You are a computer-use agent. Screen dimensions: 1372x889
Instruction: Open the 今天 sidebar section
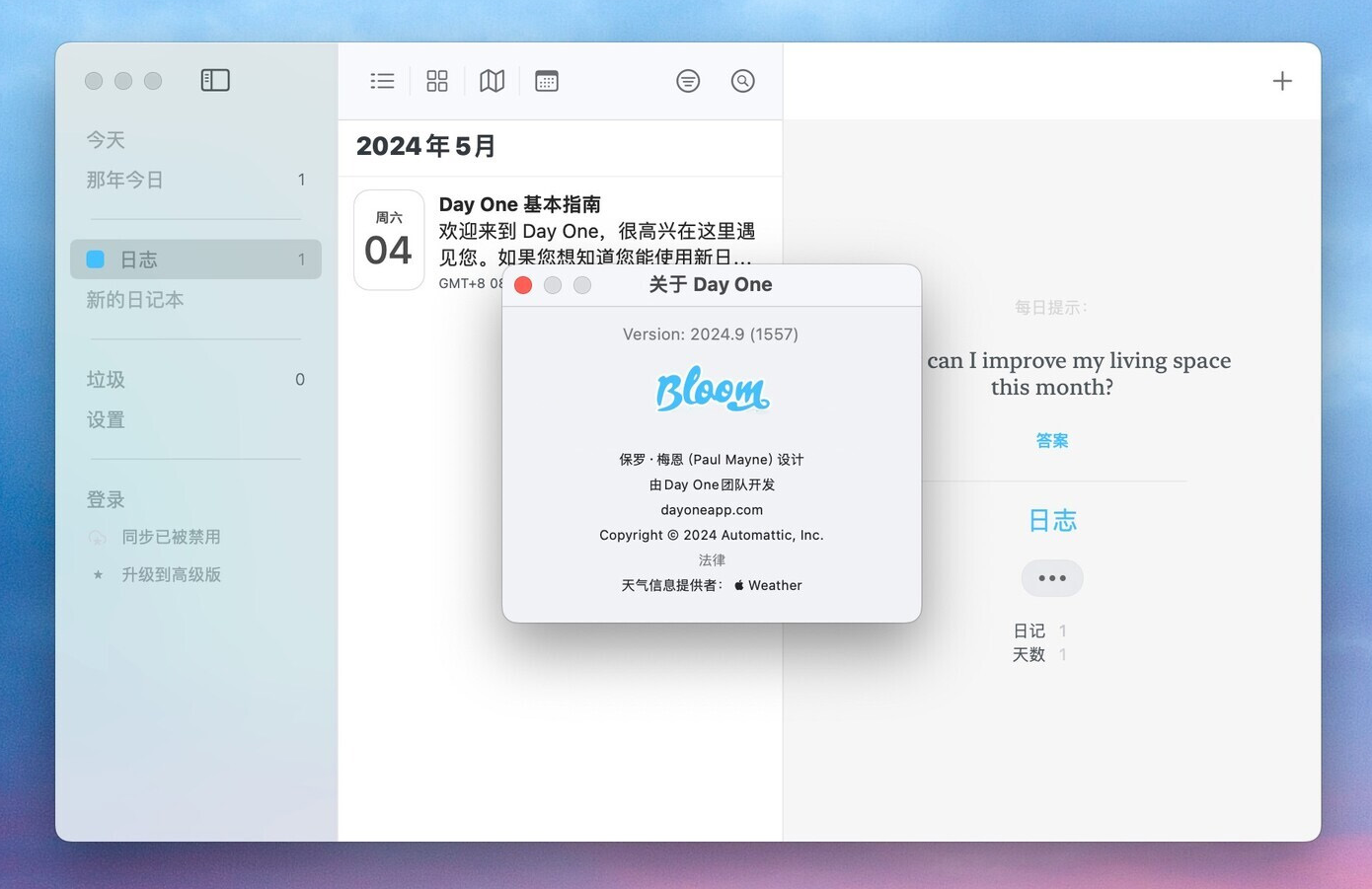point(106,140)
